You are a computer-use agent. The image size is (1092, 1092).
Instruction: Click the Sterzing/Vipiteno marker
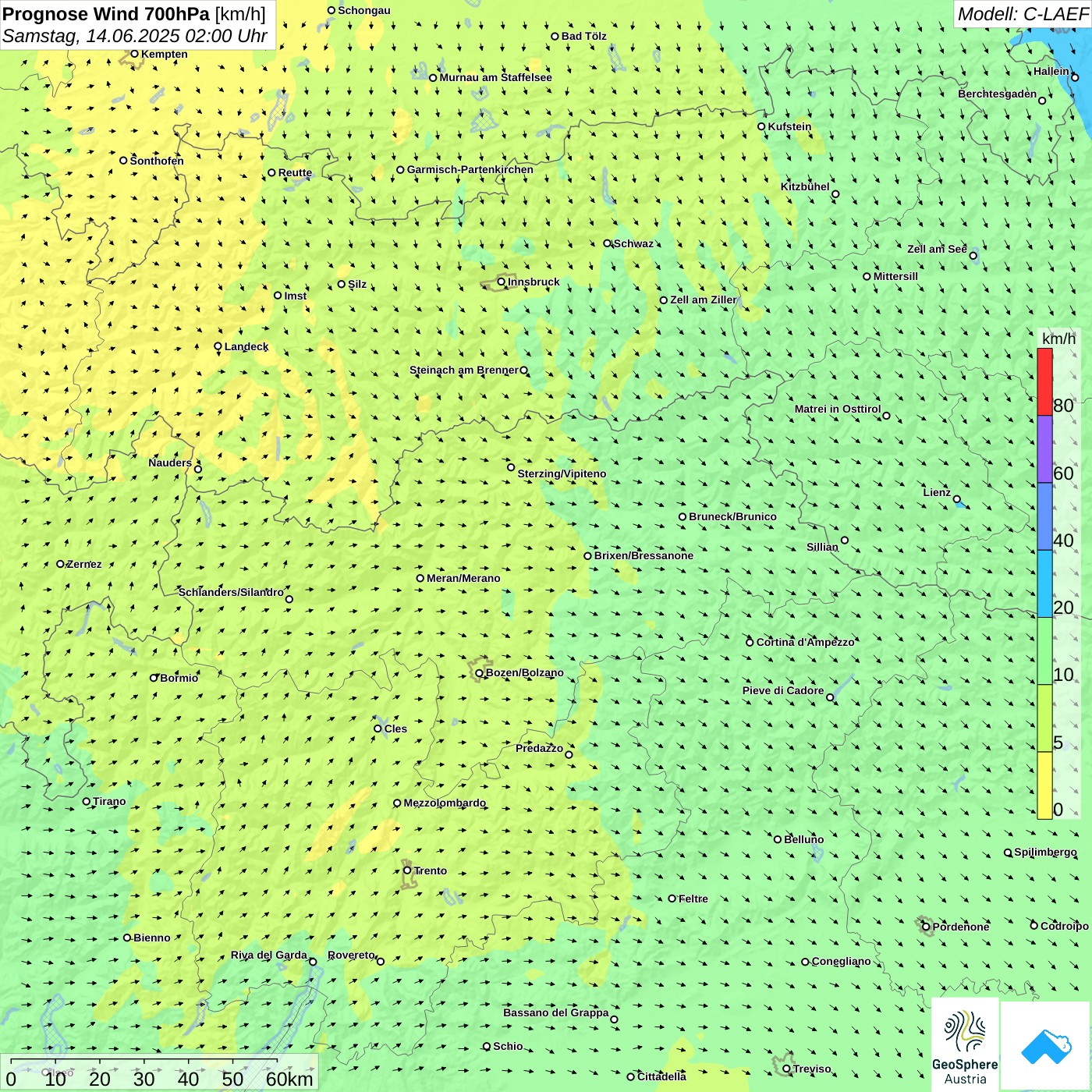click(x=511, y=467)
